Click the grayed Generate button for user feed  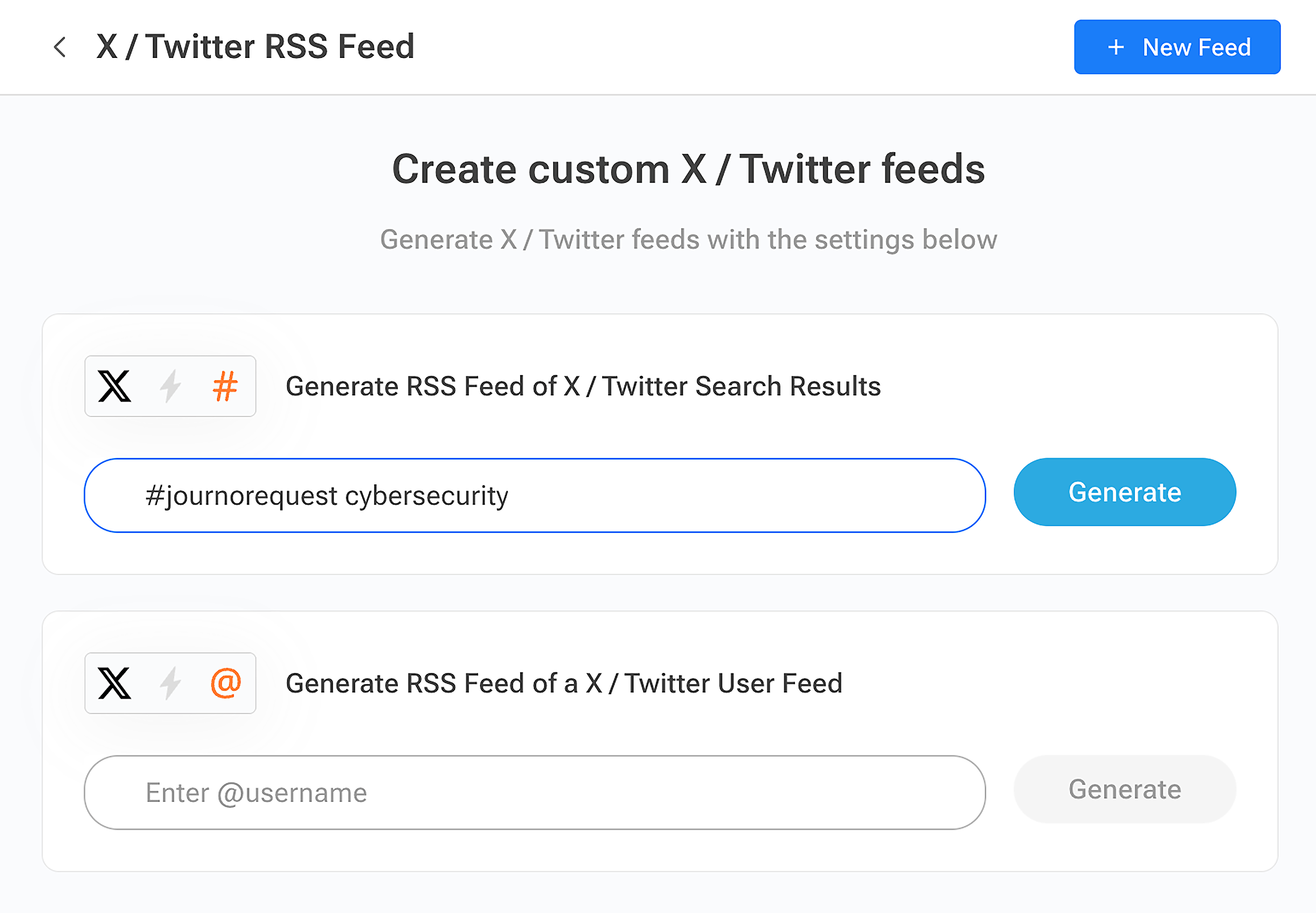point(1123,789)
